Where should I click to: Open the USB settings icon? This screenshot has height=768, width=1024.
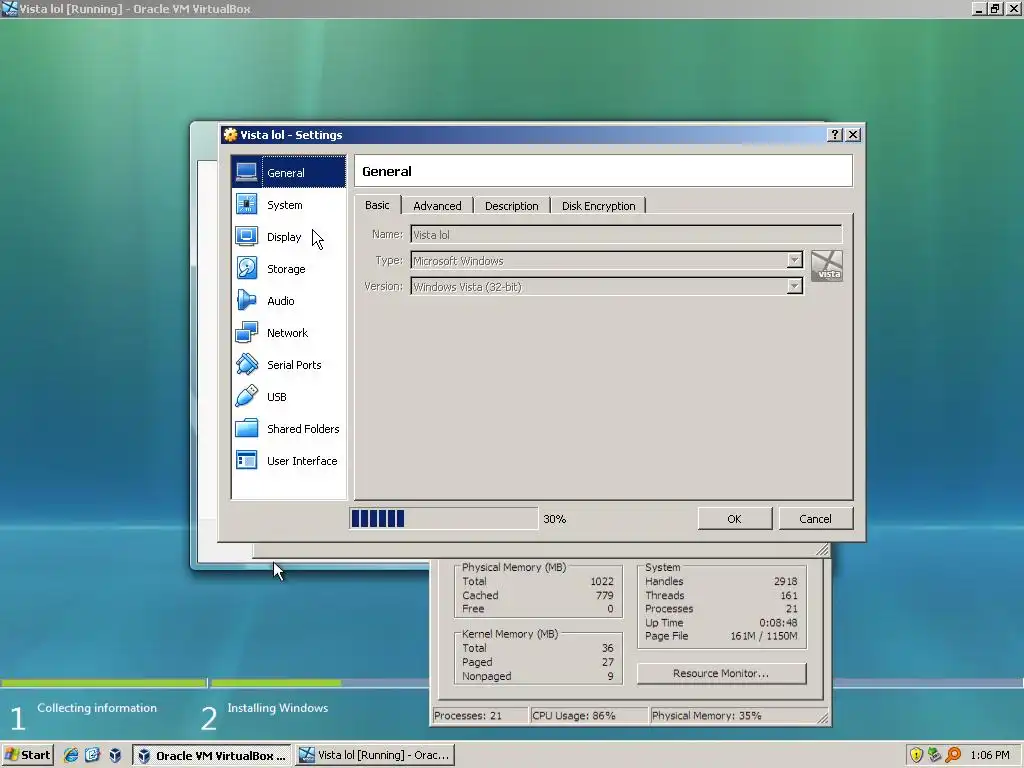[x=247, y=396]
